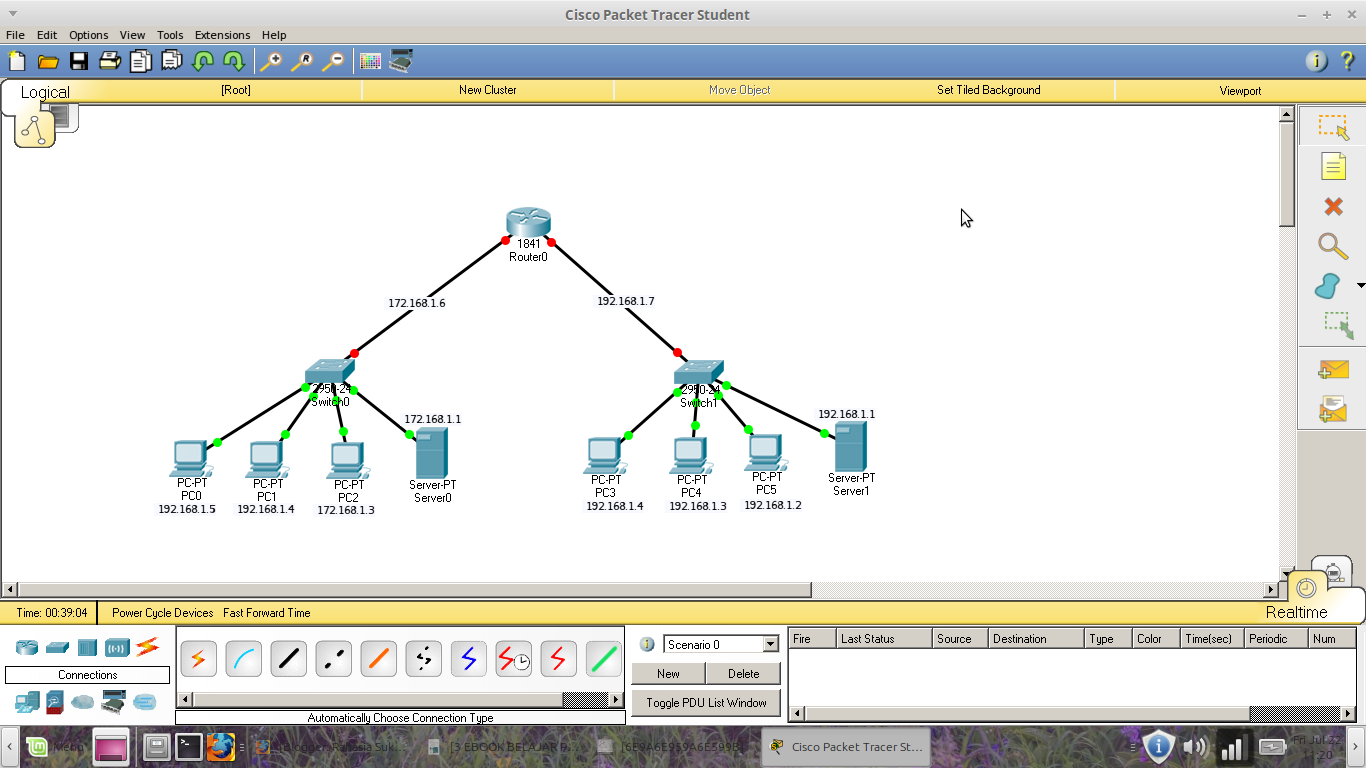The height and width of the screenshot is (768, 1366).
Task: Select the copper straight-through cable connection
Action: pos(288,658)
